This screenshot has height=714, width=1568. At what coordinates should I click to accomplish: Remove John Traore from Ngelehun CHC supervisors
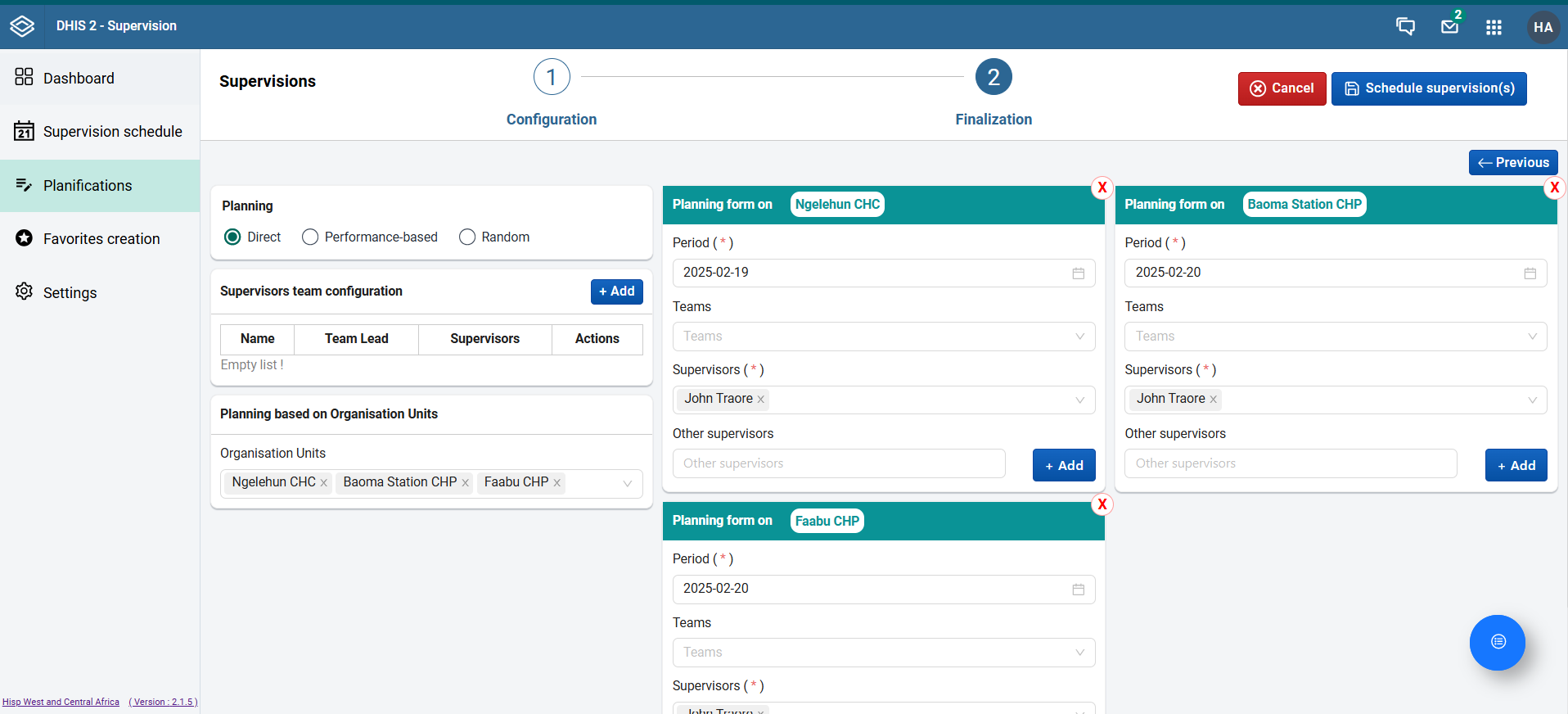(x=760, y=400)
